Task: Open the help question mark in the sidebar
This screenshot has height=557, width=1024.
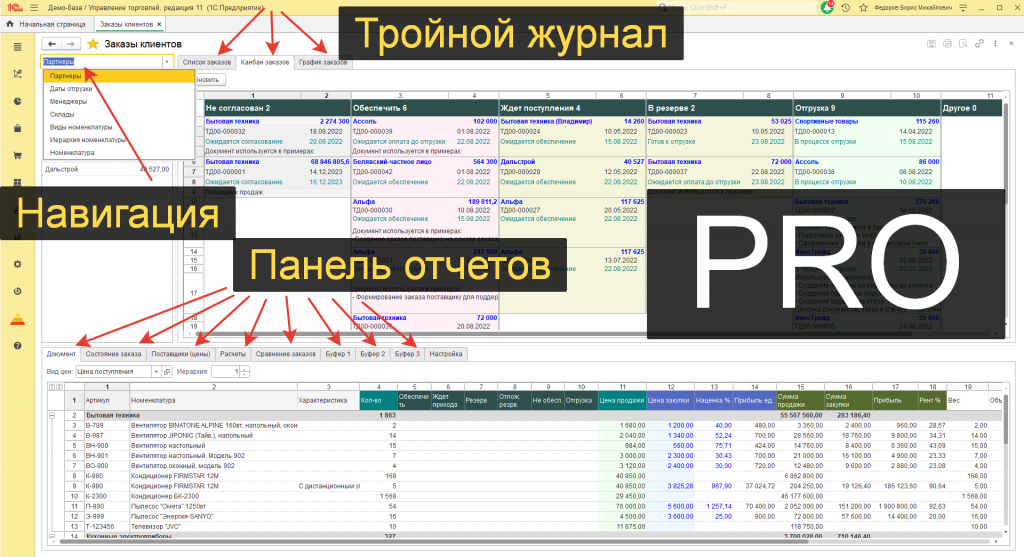Action: point(18,345)
